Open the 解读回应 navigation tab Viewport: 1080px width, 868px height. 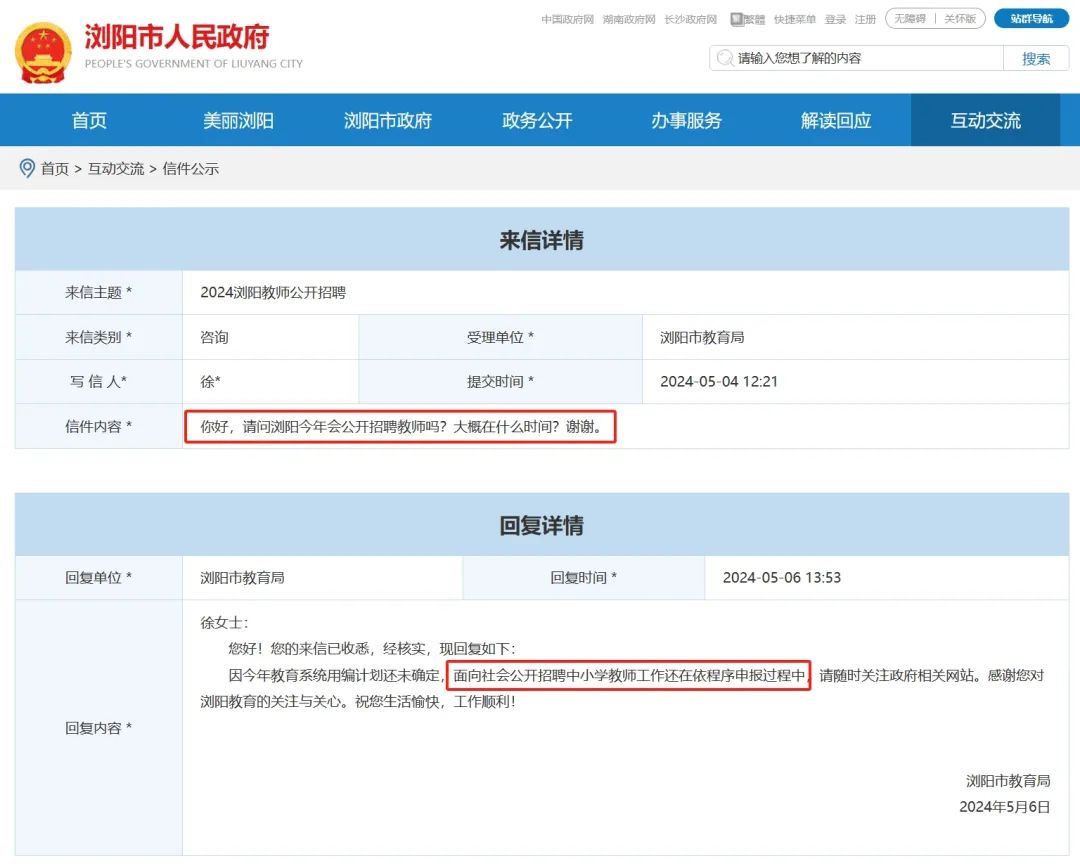[x=836, y=121]
